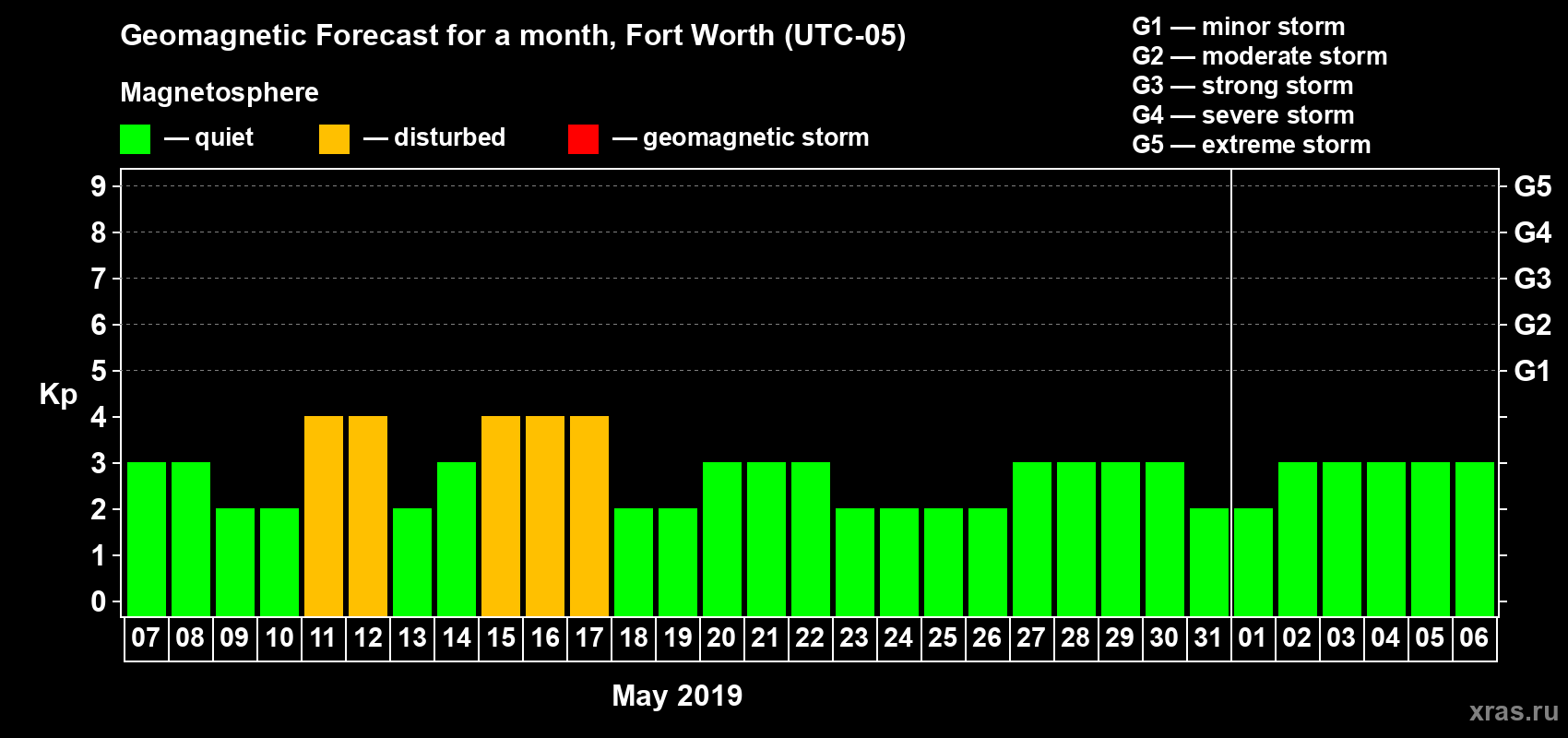Click date label 19 on the axis
This screenshot has height=738, width=1568.
click(678, 638)
